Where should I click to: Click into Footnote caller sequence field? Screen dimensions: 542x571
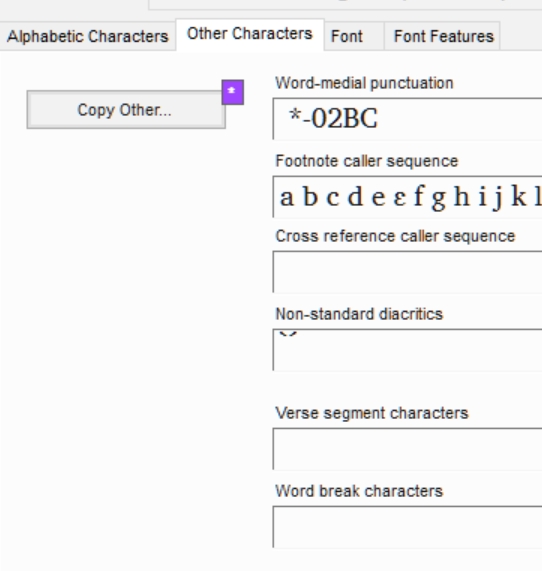coord(407,197)
